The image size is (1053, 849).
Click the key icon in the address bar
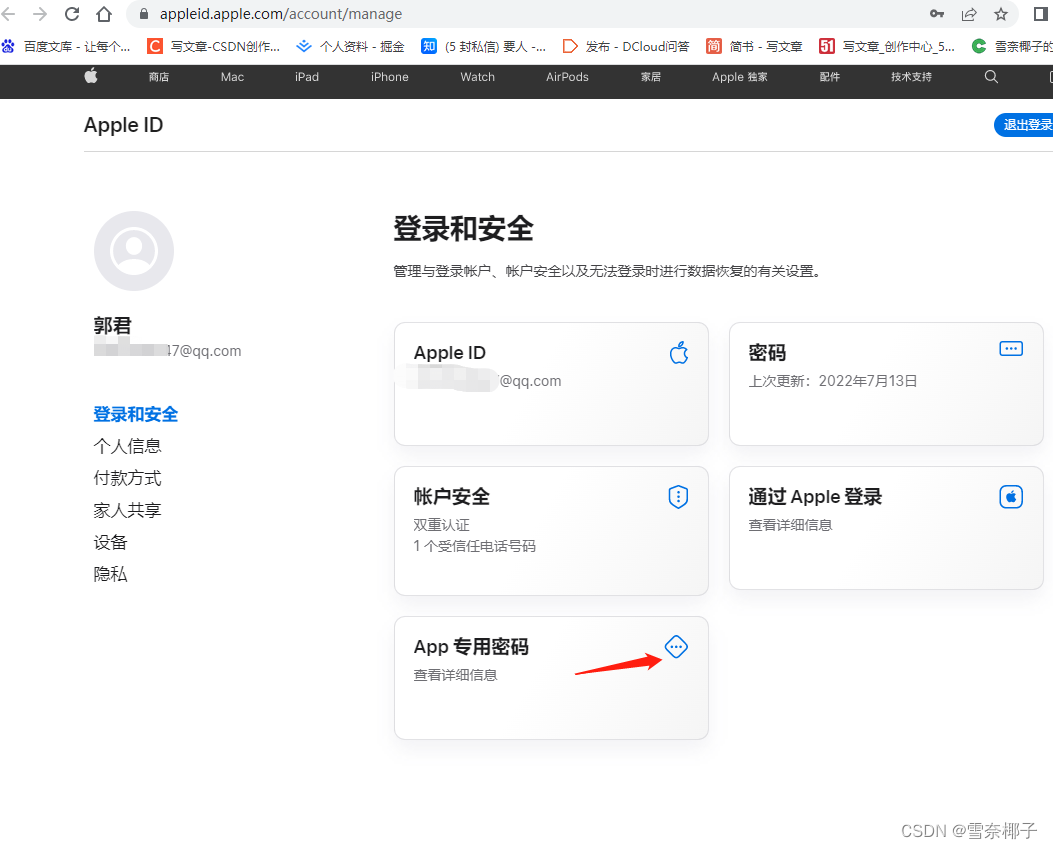click(936, 14)
